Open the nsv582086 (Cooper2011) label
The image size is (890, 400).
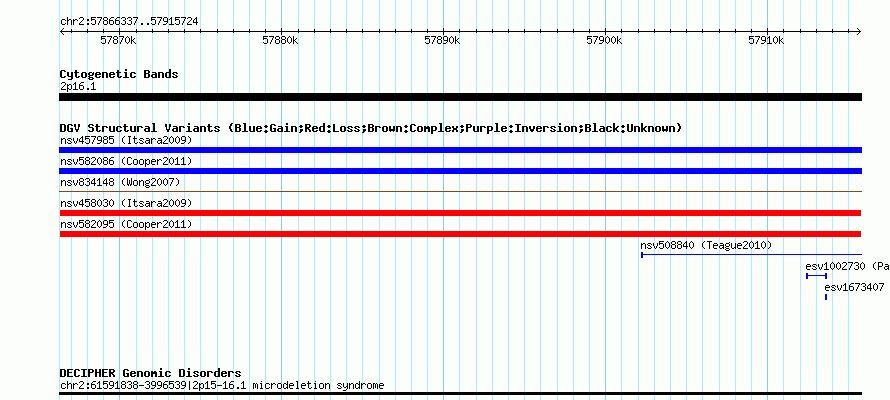click(x=126, y=161)
